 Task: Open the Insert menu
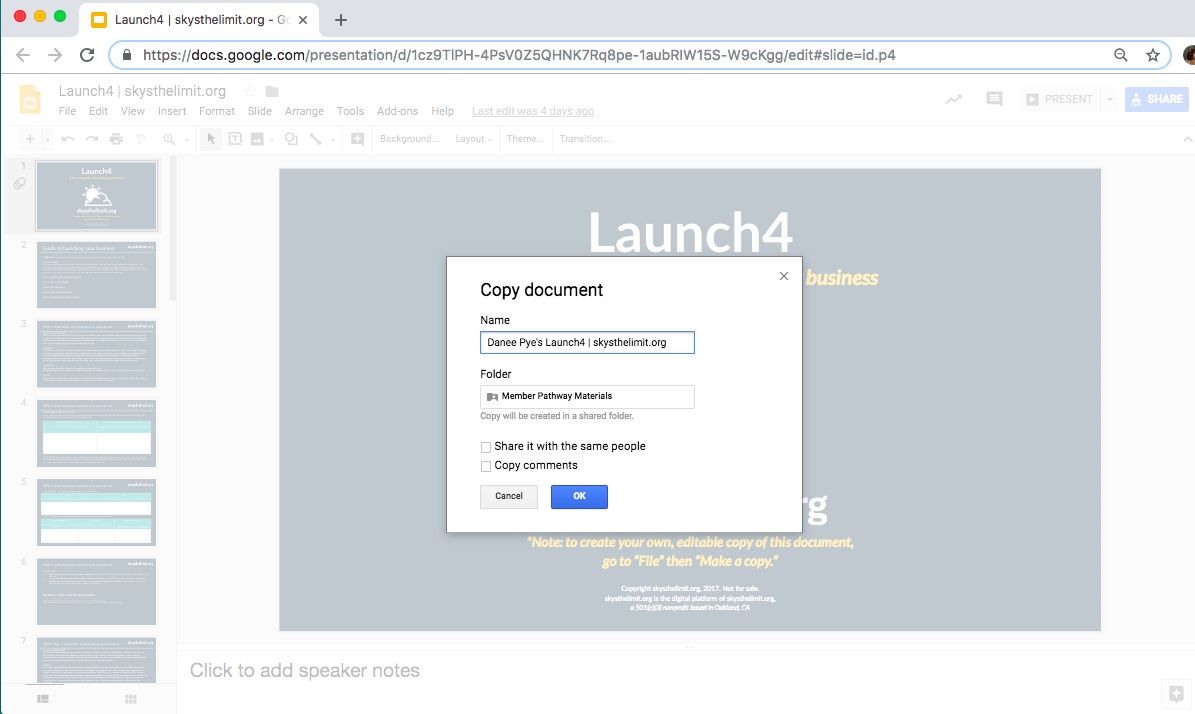click(x=172, y=111)
